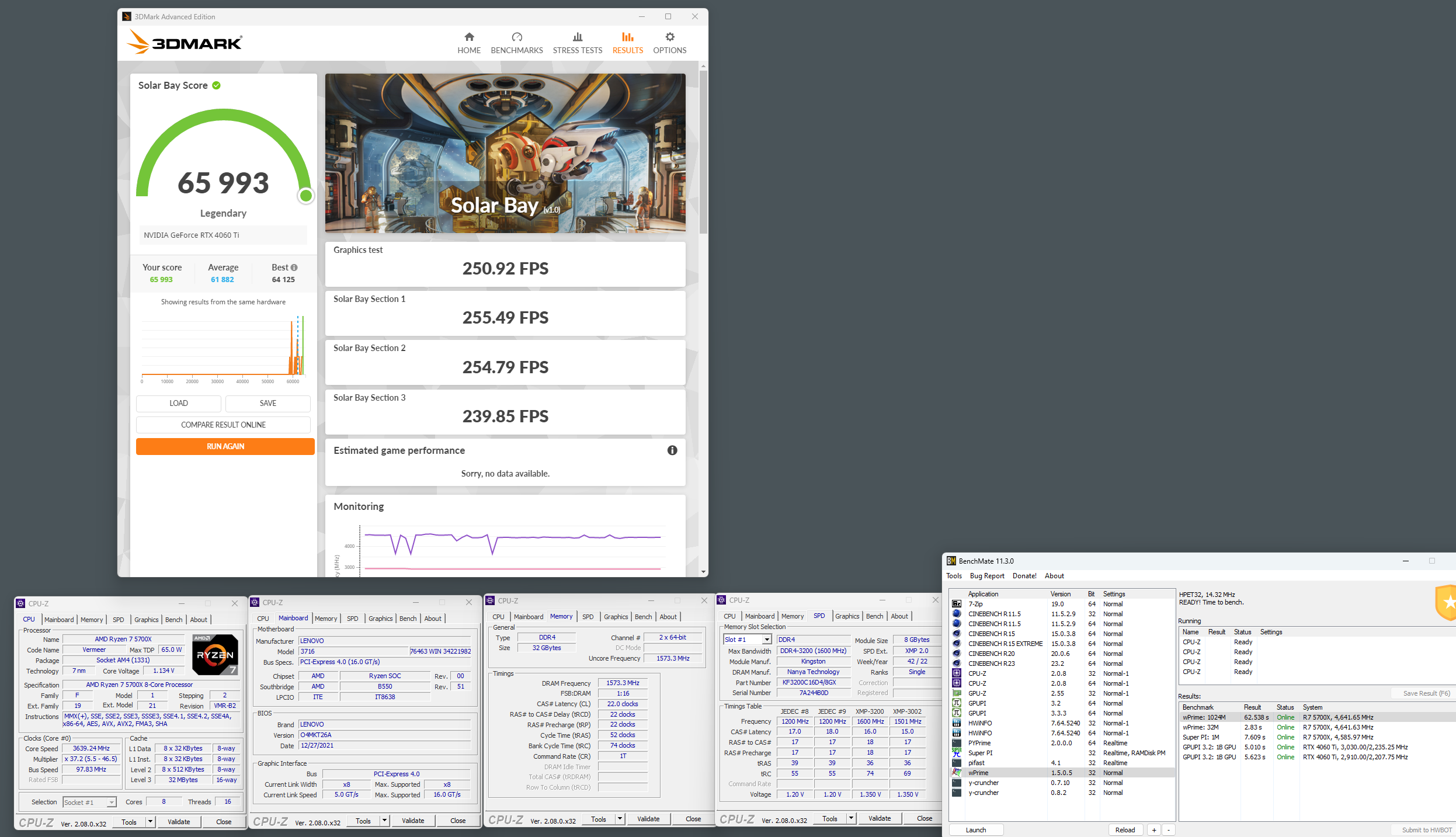Image resolution: width=1456 pixels, height=837 pixels.
Task: Click the 3DMark logo in the header
Action: (184, 43)
